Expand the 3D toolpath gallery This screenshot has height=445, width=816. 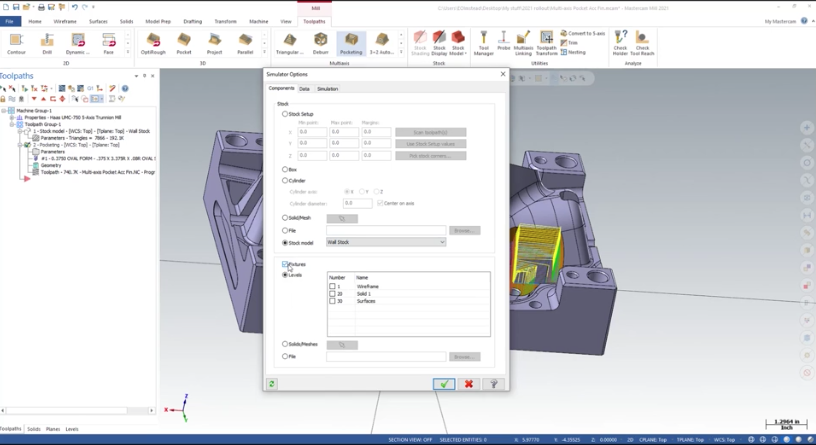[x=264, y=52]
